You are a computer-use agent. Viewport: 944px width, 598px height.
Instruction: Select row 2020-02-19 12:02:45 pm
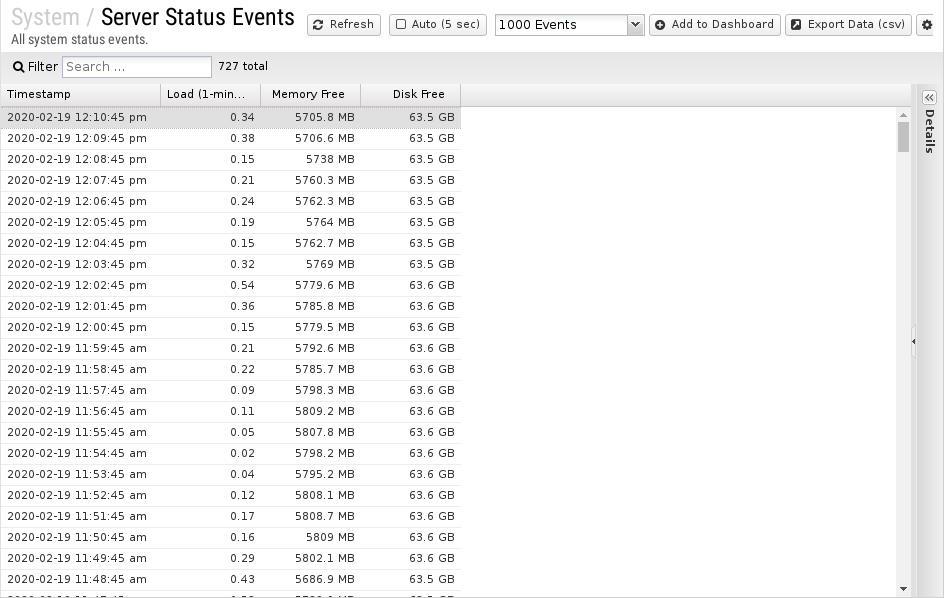point(231,285)
